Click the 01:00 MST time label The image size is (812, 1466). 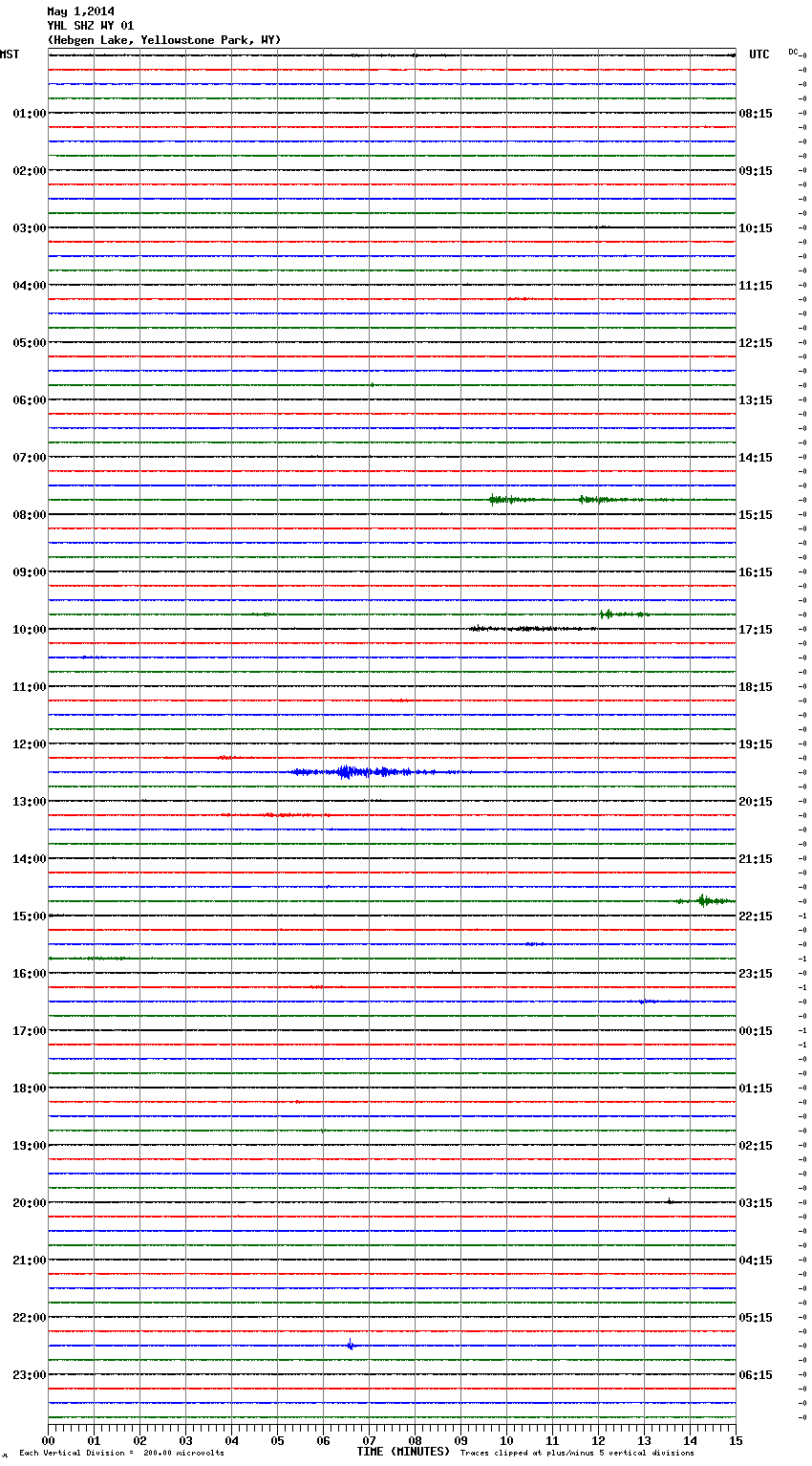(30, 114)
